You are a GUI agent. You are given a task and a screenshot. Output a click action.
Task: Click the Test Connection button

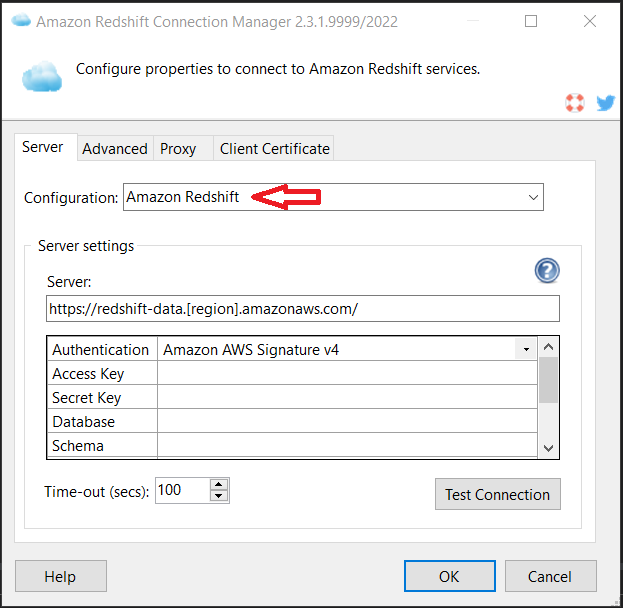point(497,494)
